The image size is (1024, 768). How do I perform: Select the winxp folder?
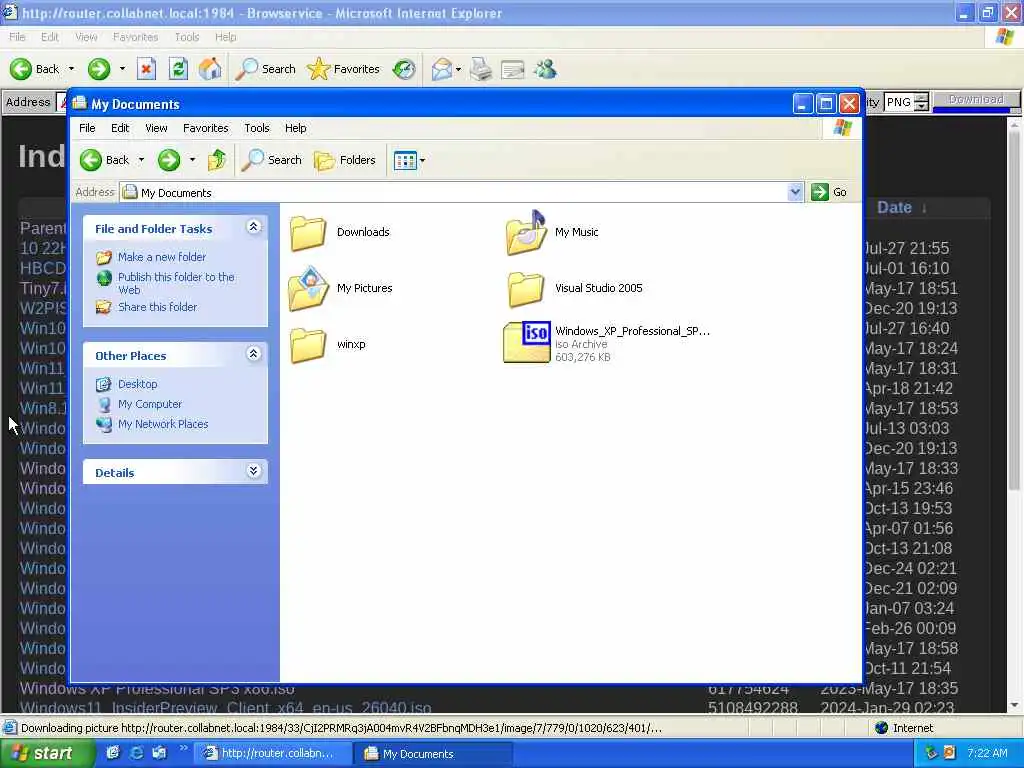tap(328, 344)
